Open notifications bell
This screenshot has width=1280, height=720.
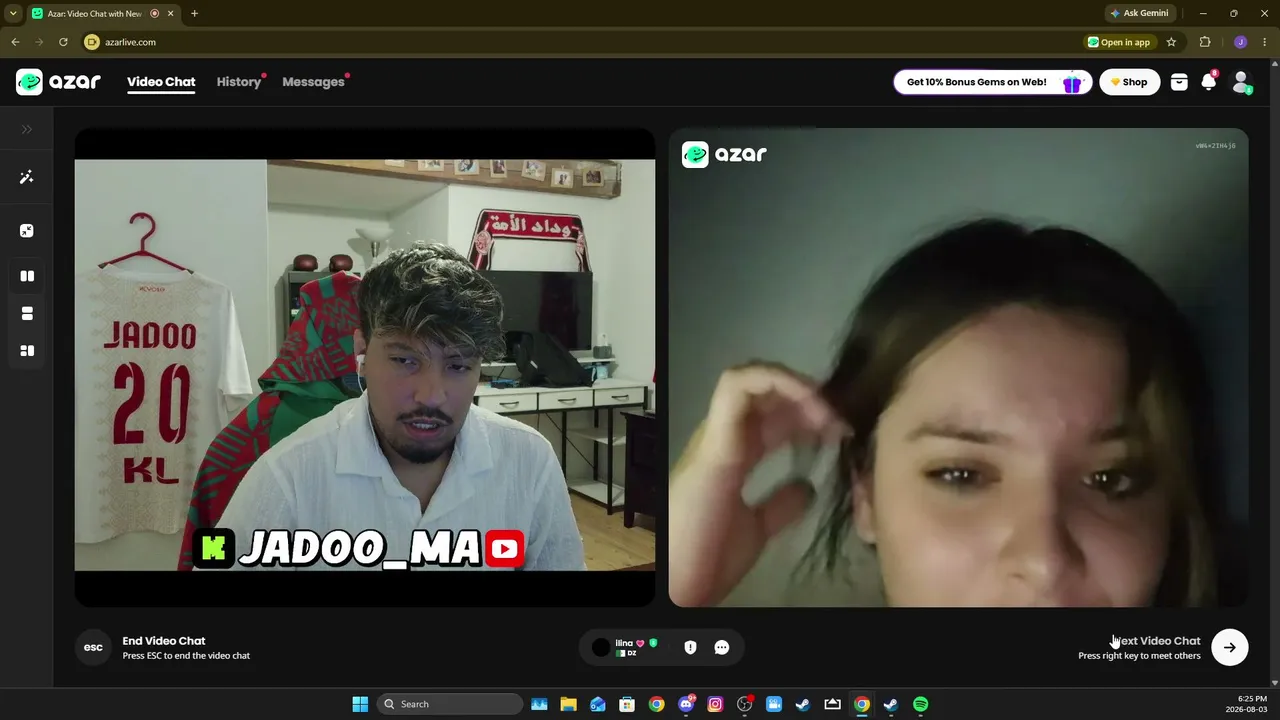1209,82
